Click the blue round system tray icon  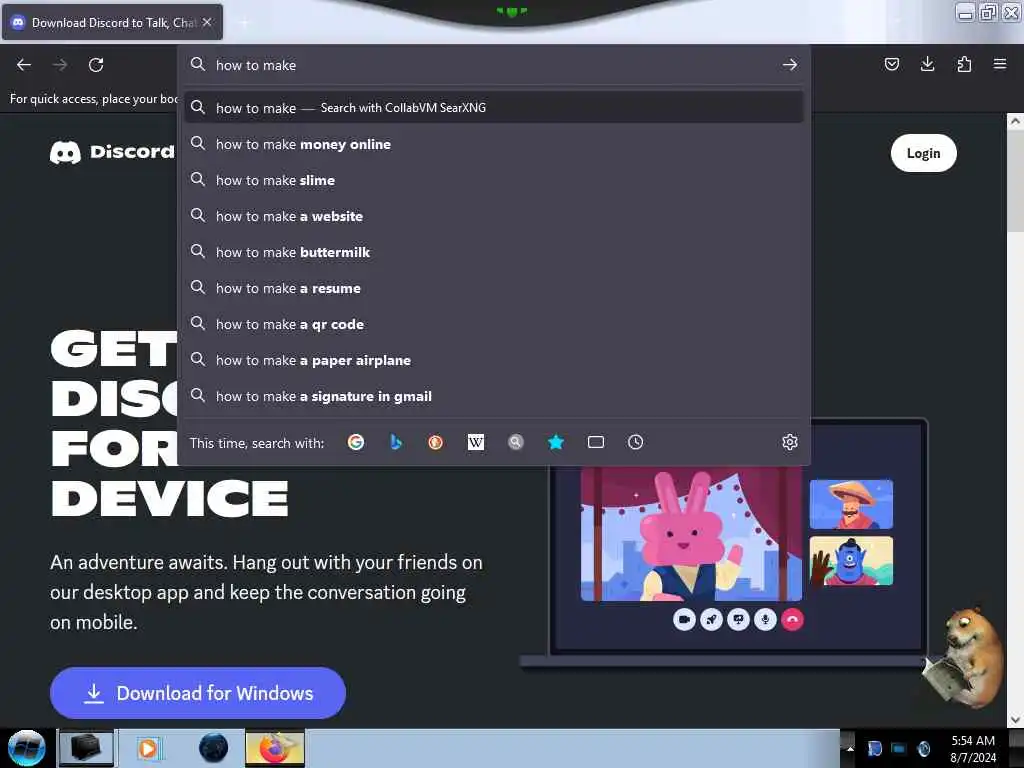(923, 748)
